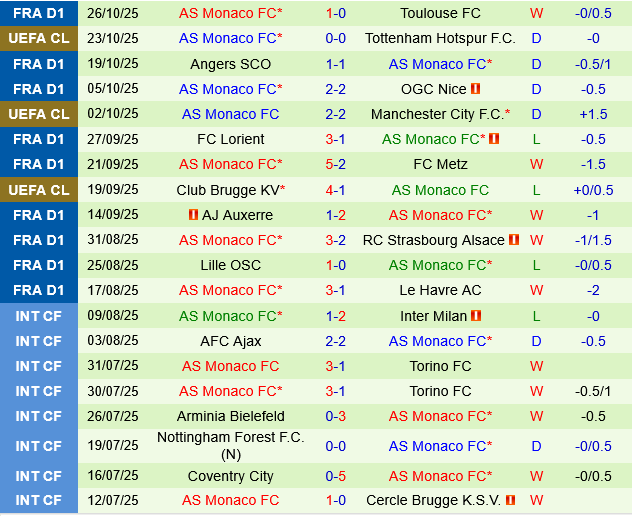Click the Le Havre AC team link
The width and height of the screenshot is (632, 516).
click(x=440, y=290)
